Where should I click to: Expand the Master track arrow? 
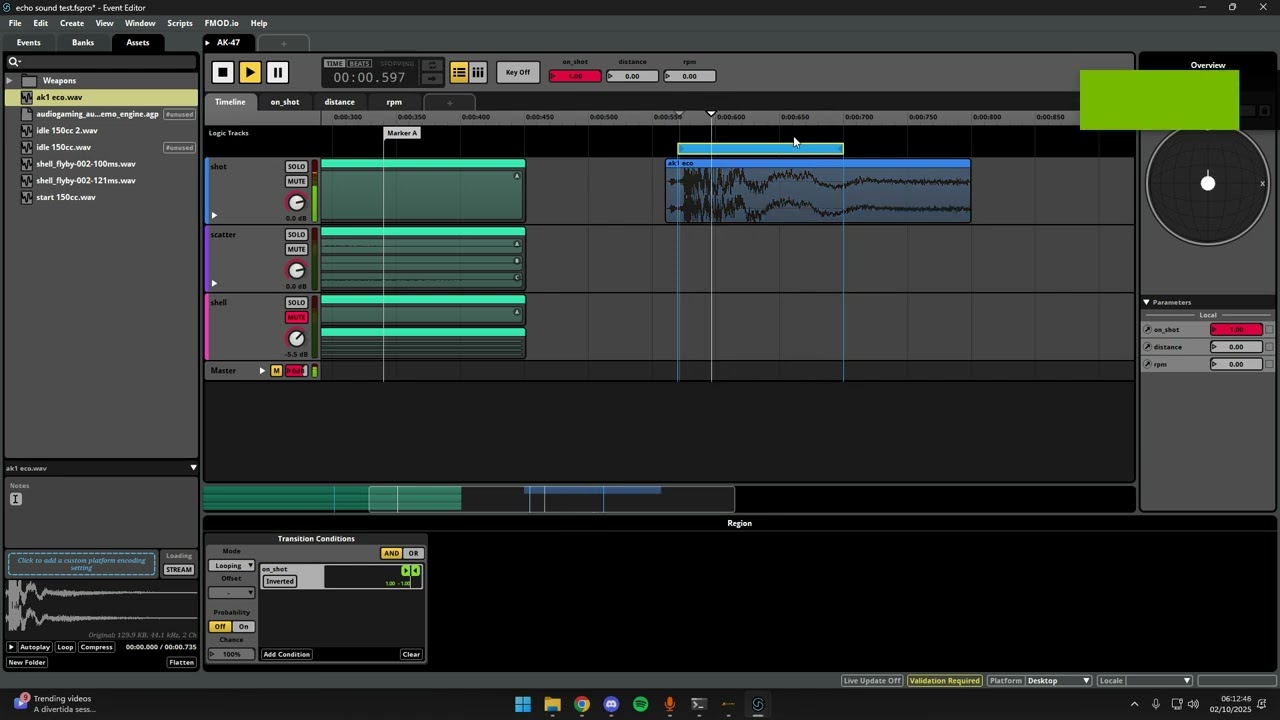point(262,371)
